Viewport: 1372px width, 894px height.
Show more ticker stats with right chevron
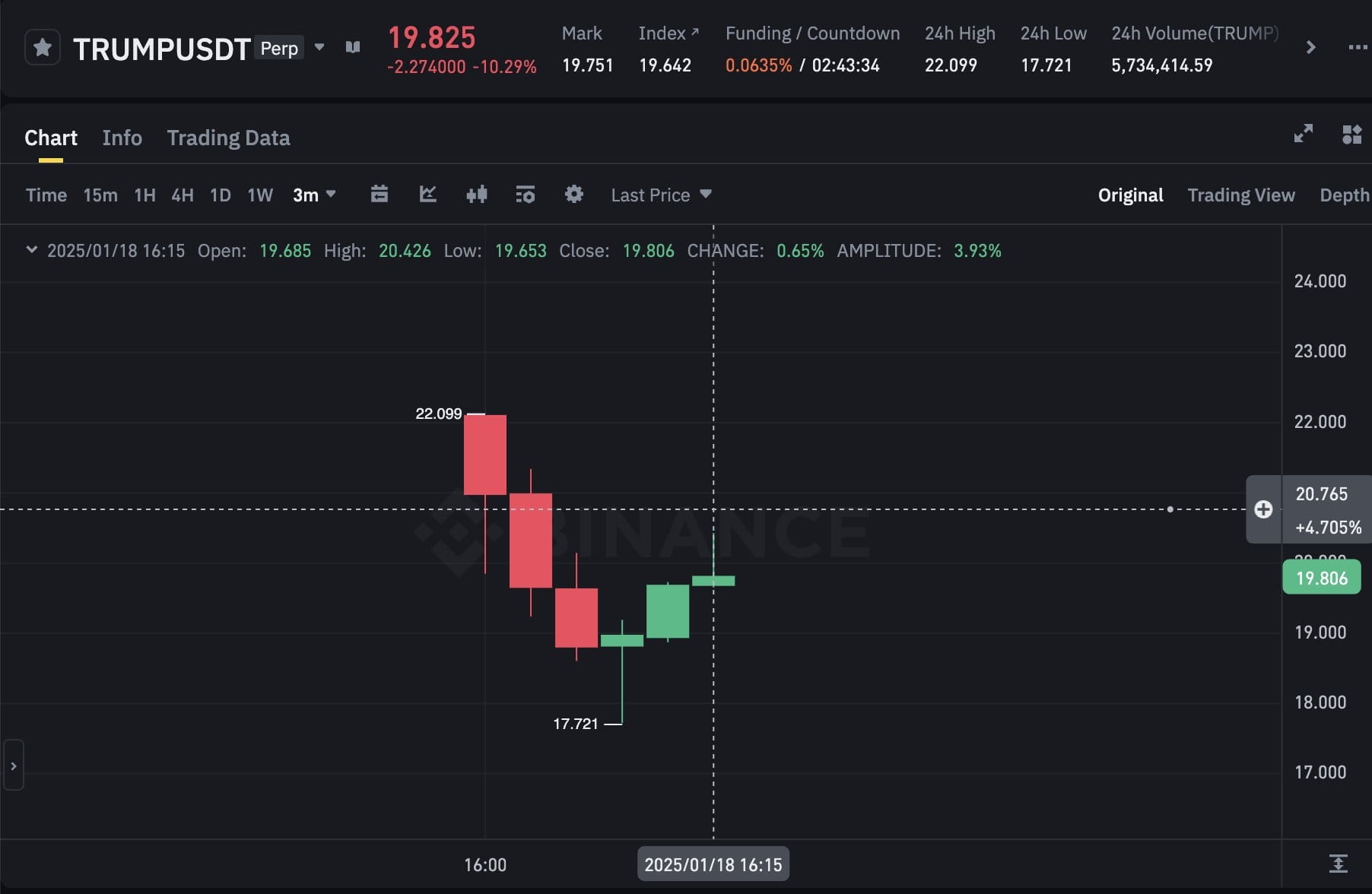click(x=1310, y=47)
